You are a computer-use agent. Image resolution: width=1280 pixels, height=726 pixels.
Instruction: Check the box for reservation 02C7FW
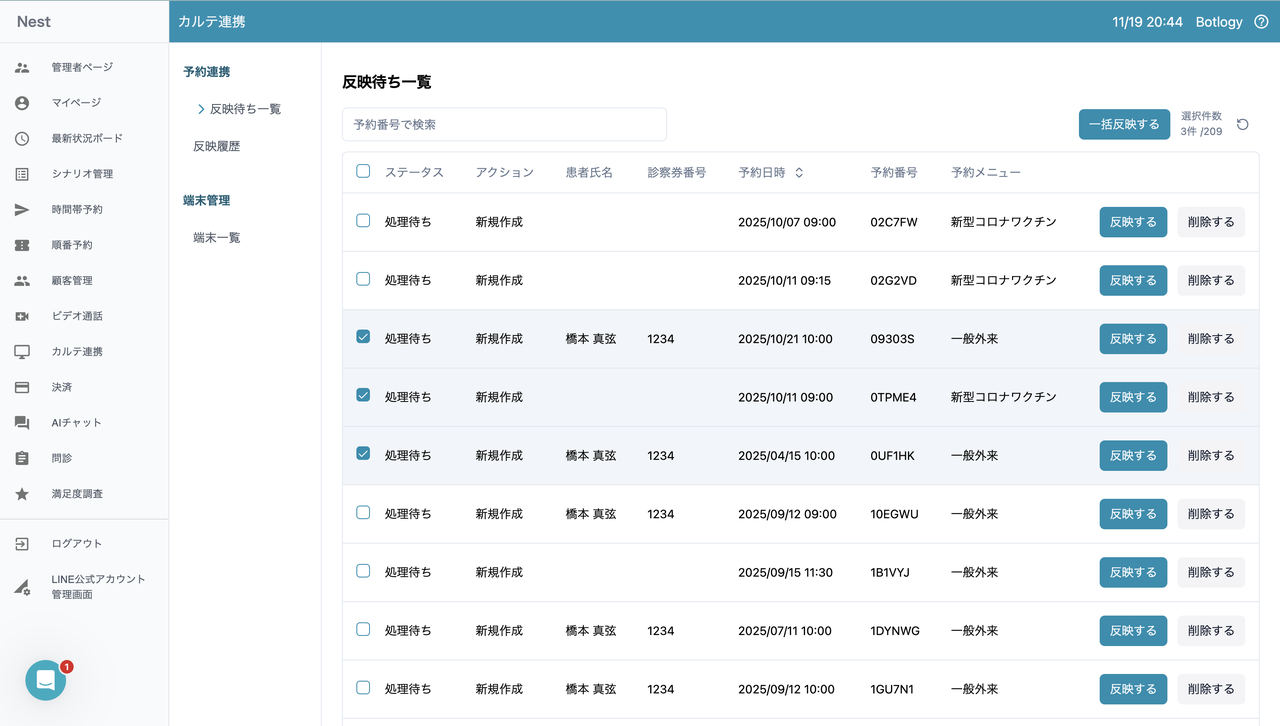click(x=363, y=220)
